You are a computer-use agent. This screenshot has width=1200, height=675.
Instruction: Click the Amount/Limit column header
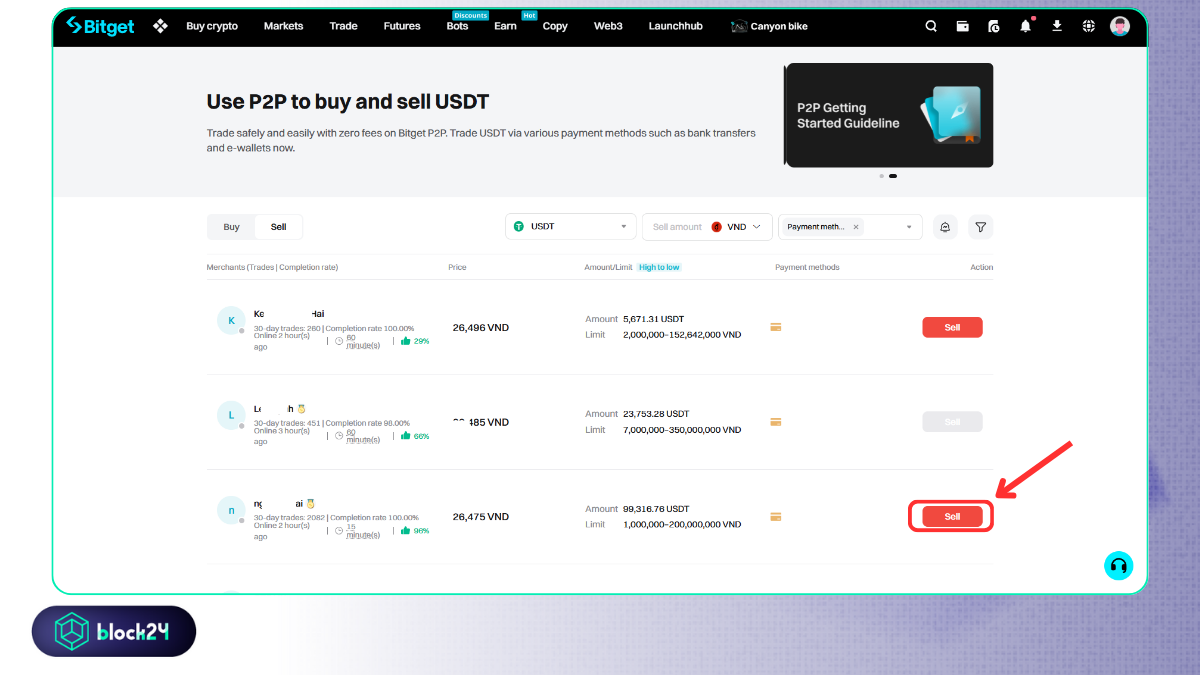(609, 268)
